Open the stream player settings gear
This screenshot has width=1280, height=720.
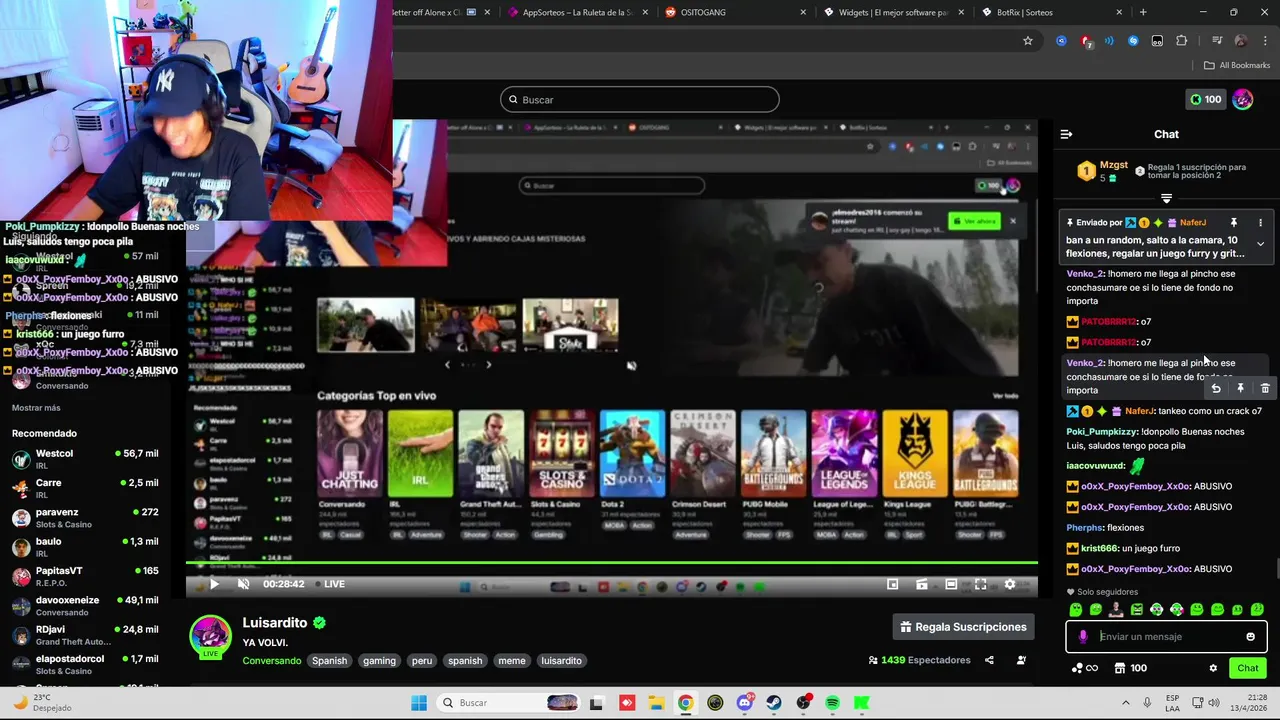pos(1010,584)
